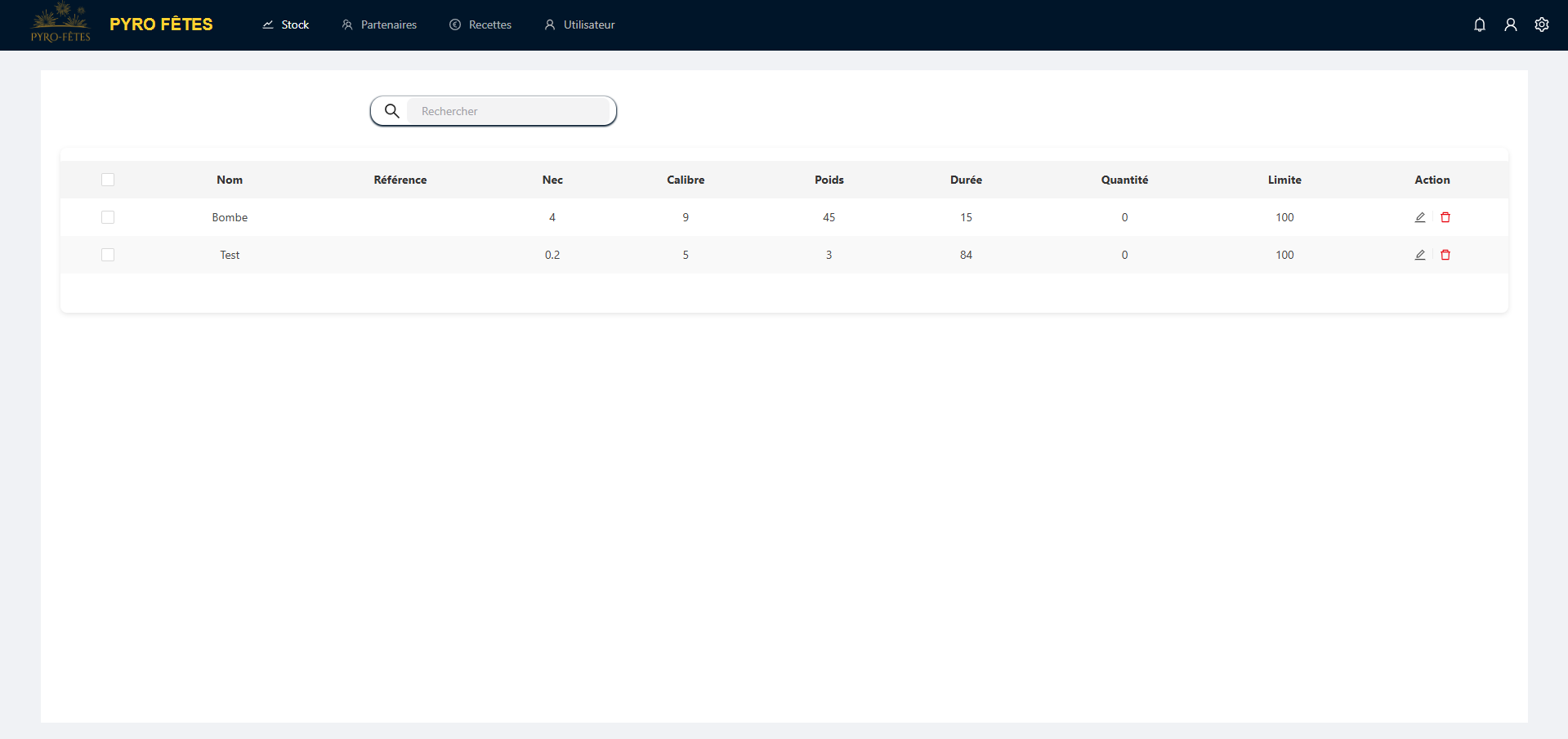Select the Bombe name cell
Image resolution: width=1568 pixels, height=739 pixels.
click(x=230, y=217)
